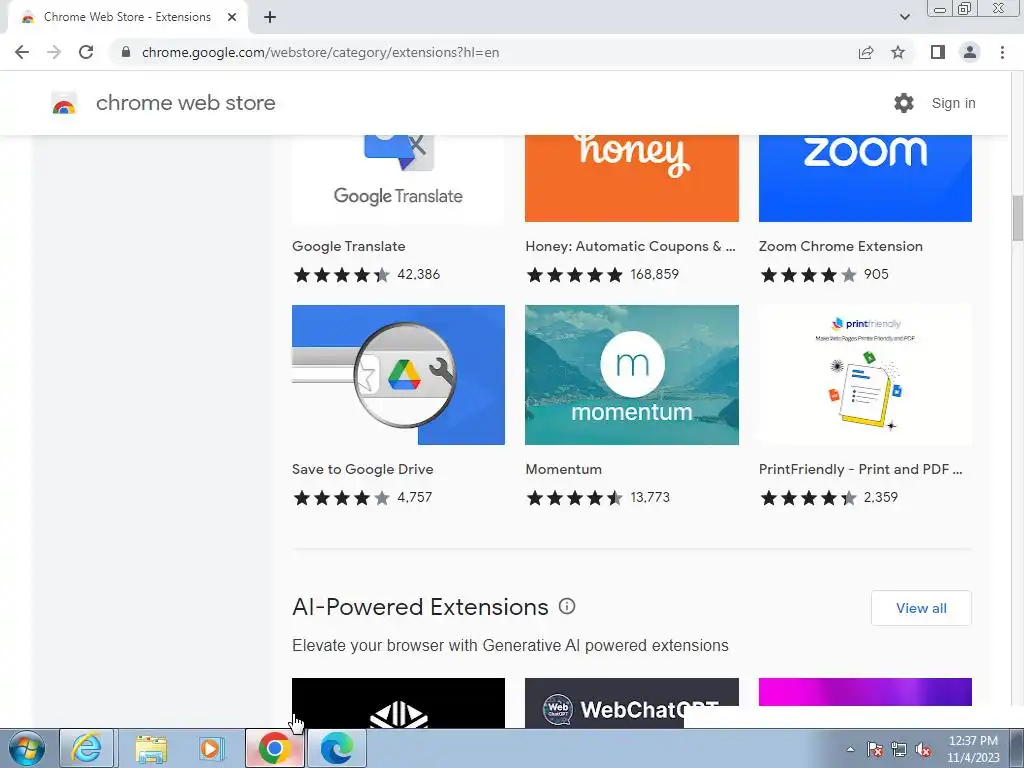This screenshot has width=1024, height=768.
Task: Show hidden system tray icons
Action: (x=850, y=749)
